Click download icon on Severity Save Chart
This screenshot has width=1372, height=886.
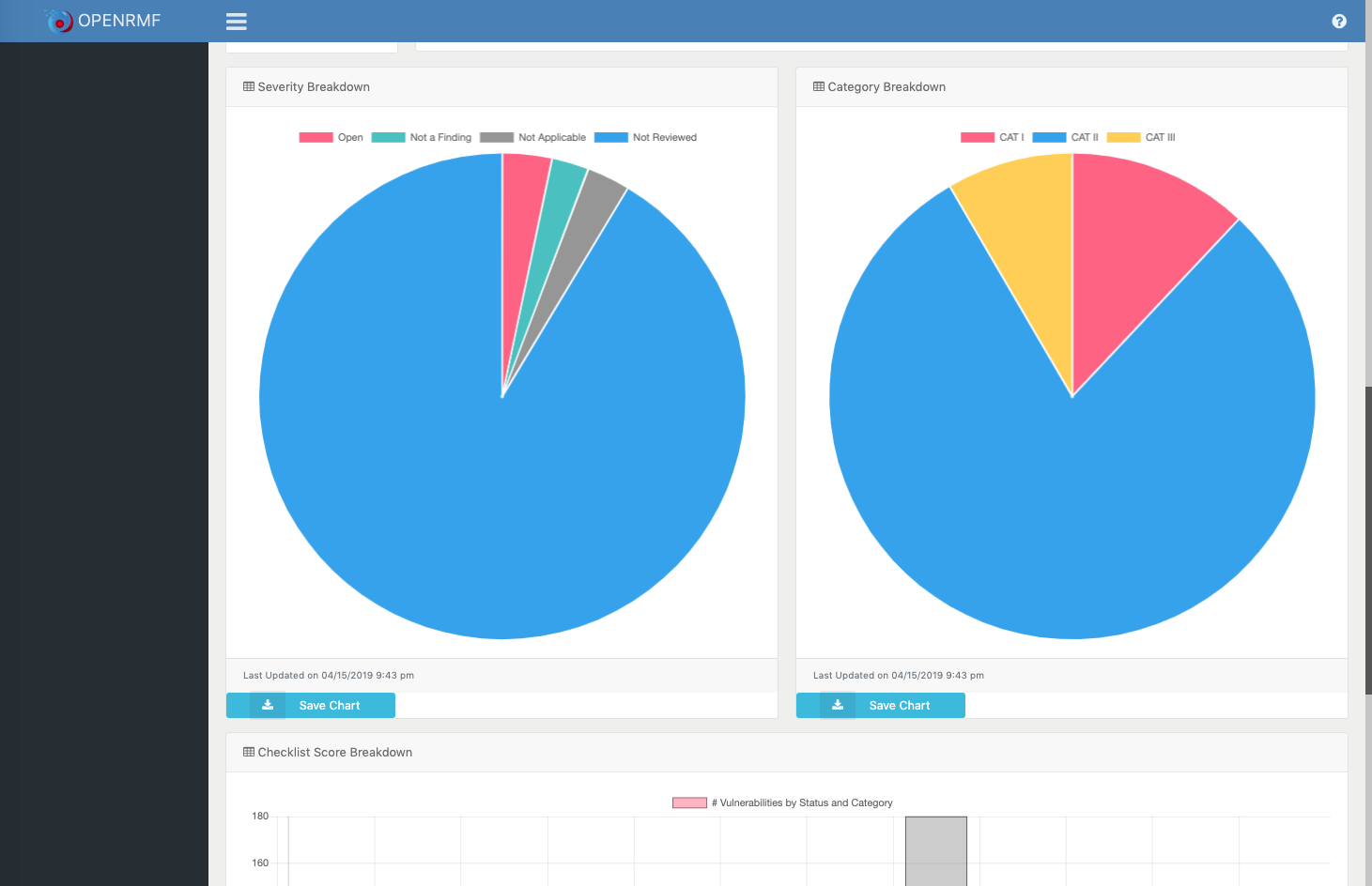[x=268, y=705]
